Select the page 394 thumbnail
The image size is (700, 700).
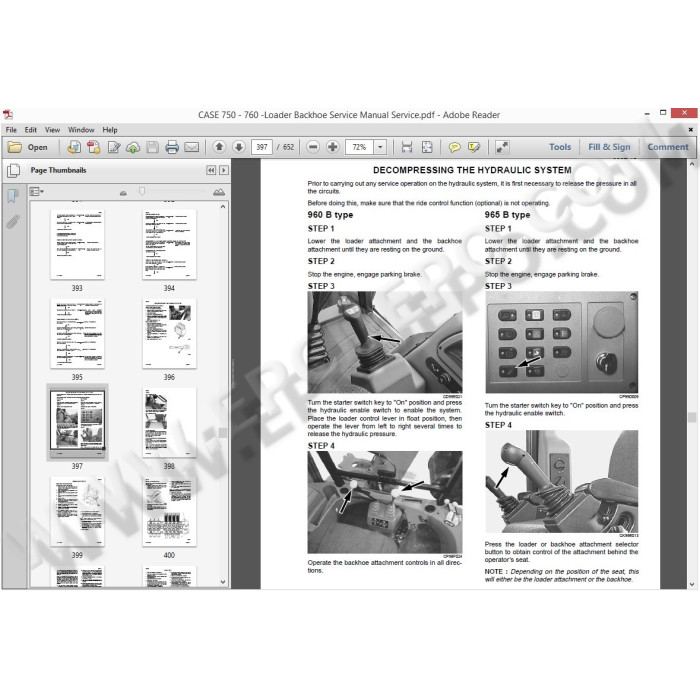pyautogui.click(x=169, y=245)
